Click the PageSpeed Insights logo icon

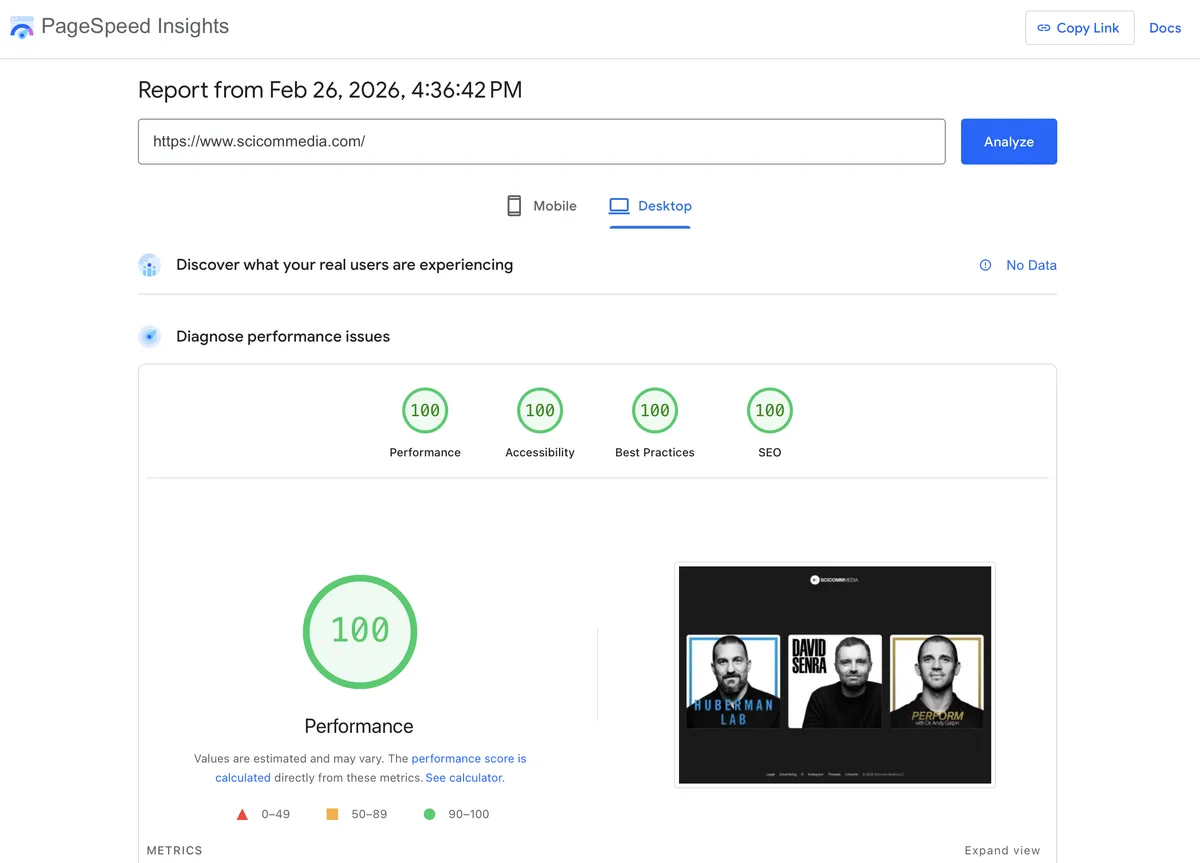pyautogui.click(x=22, y=27)
